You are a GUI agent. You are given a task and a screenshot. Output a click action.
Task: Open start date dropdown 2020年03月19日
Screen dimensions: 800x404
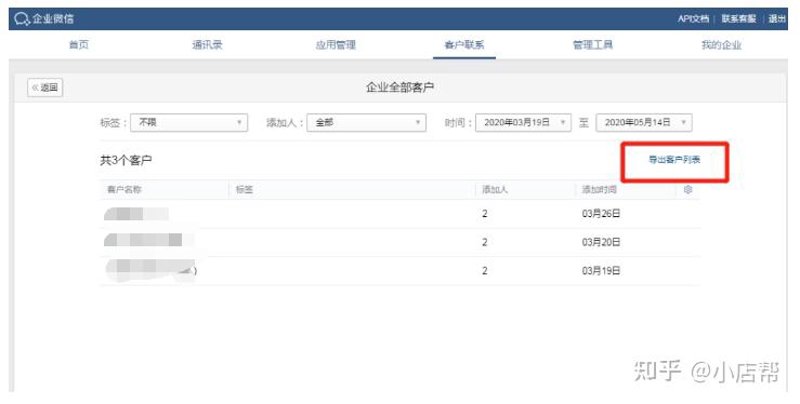(523, 122)
